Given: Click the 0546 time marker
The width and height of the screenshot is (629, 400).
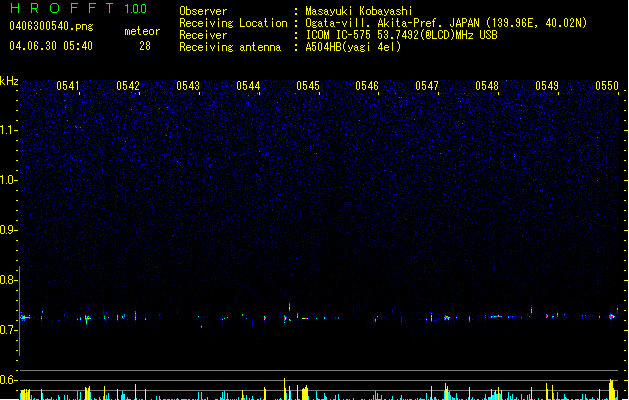Looking at the screenshot, I should [x=367, y=86].
